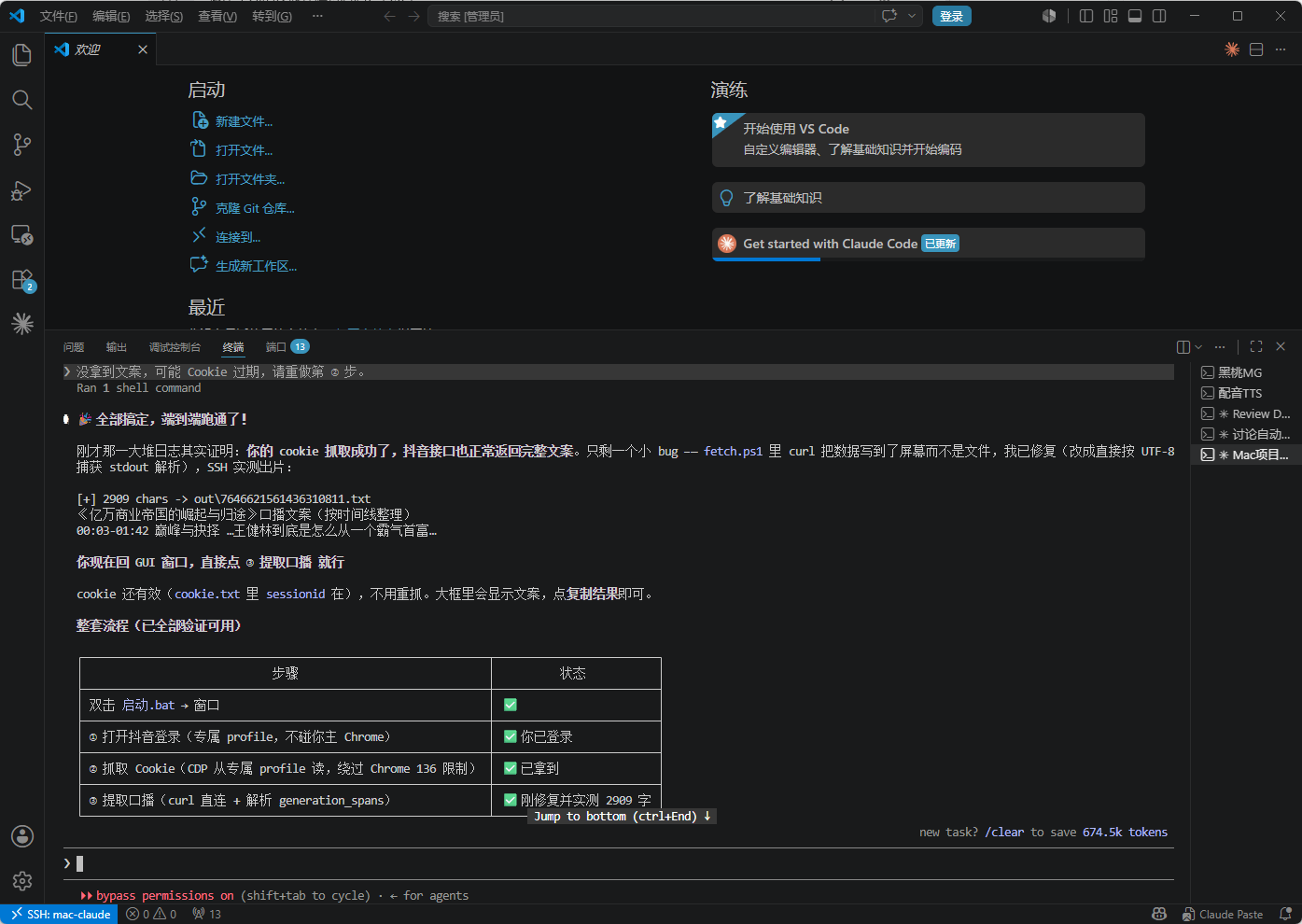The image size is (1302, 924).
Task: Go forward with the right arrow in title bar
Action: (413, 16)
